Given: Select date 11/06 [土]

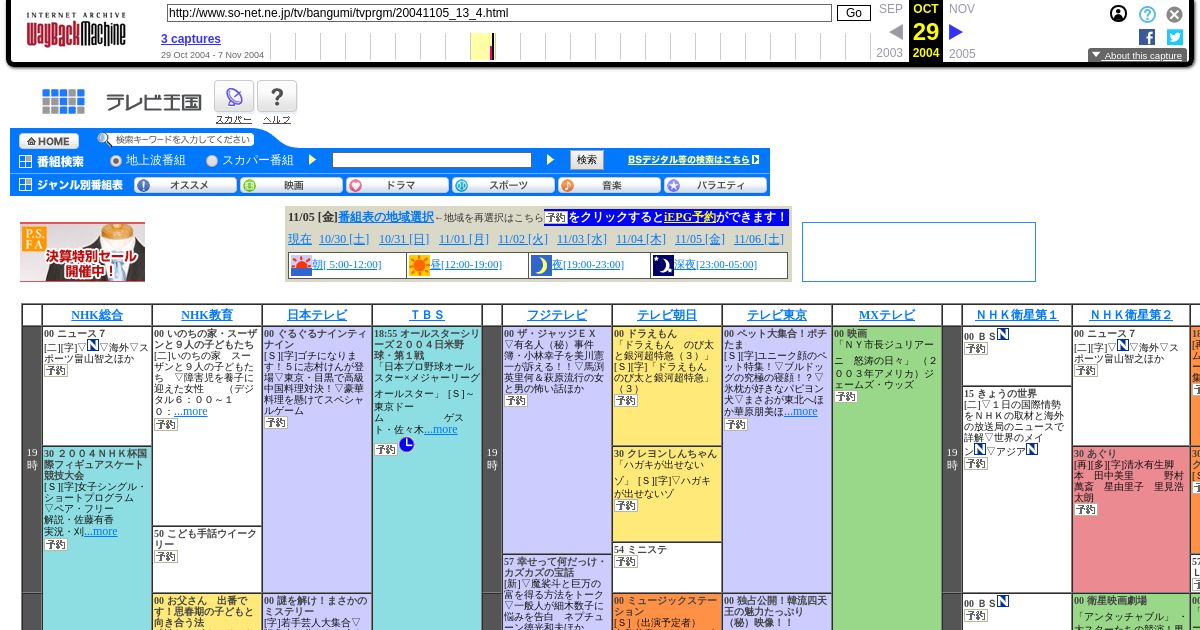Looking at the screenshot, I should pyautogui.click(x=759, y=239).
